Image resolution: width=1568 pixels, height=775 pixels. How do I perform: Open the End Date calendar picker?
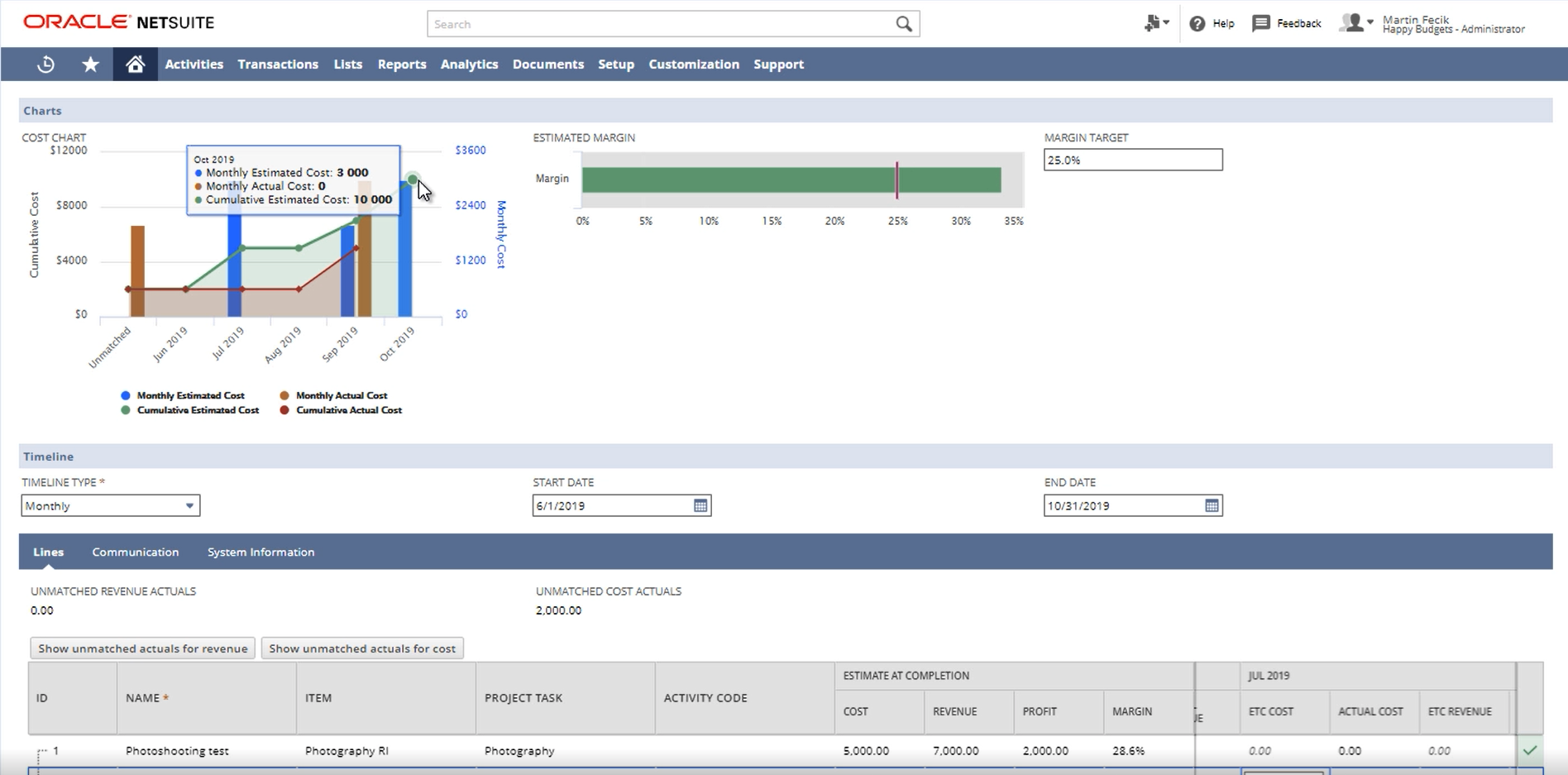[1212, 505]
